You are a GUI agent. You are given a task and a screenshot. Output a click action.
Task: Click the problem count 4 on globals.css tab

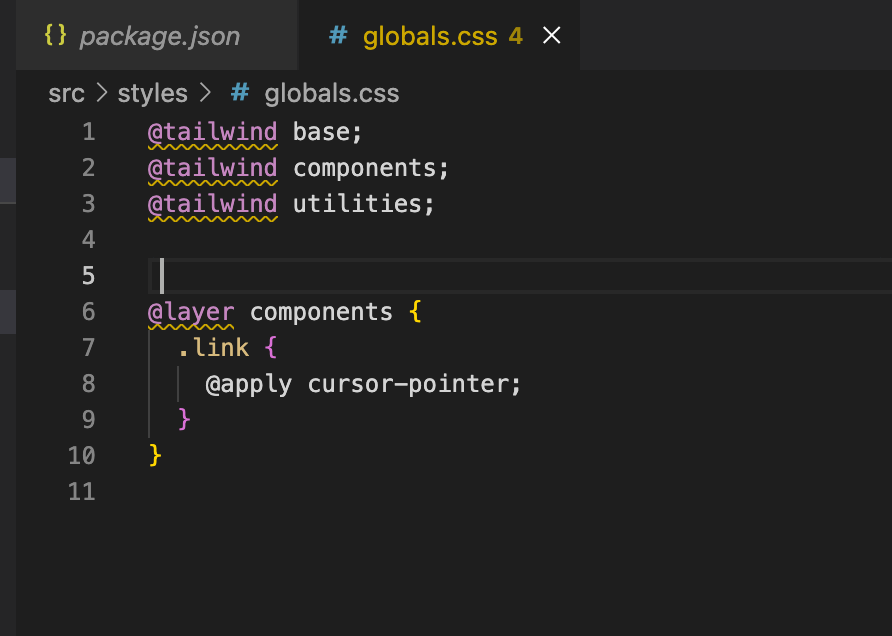click(516, 37)
